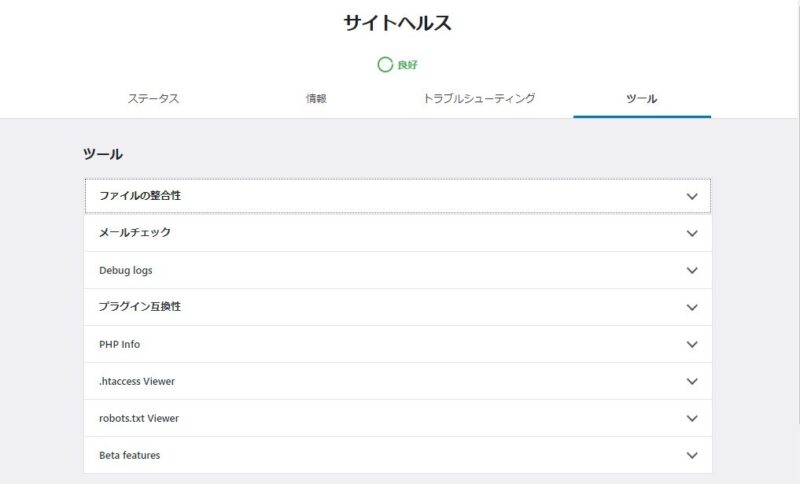Click the プラグイン互換性 section title
The image size is (800, 484).
point(140,307)
